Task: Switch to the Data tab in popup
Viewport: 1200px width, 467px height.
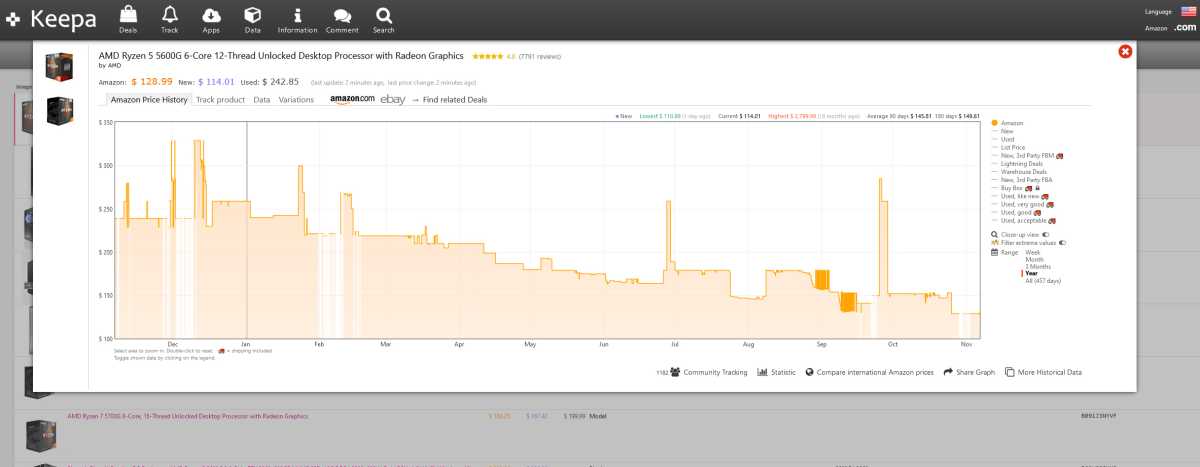Action: click(261, 100)
